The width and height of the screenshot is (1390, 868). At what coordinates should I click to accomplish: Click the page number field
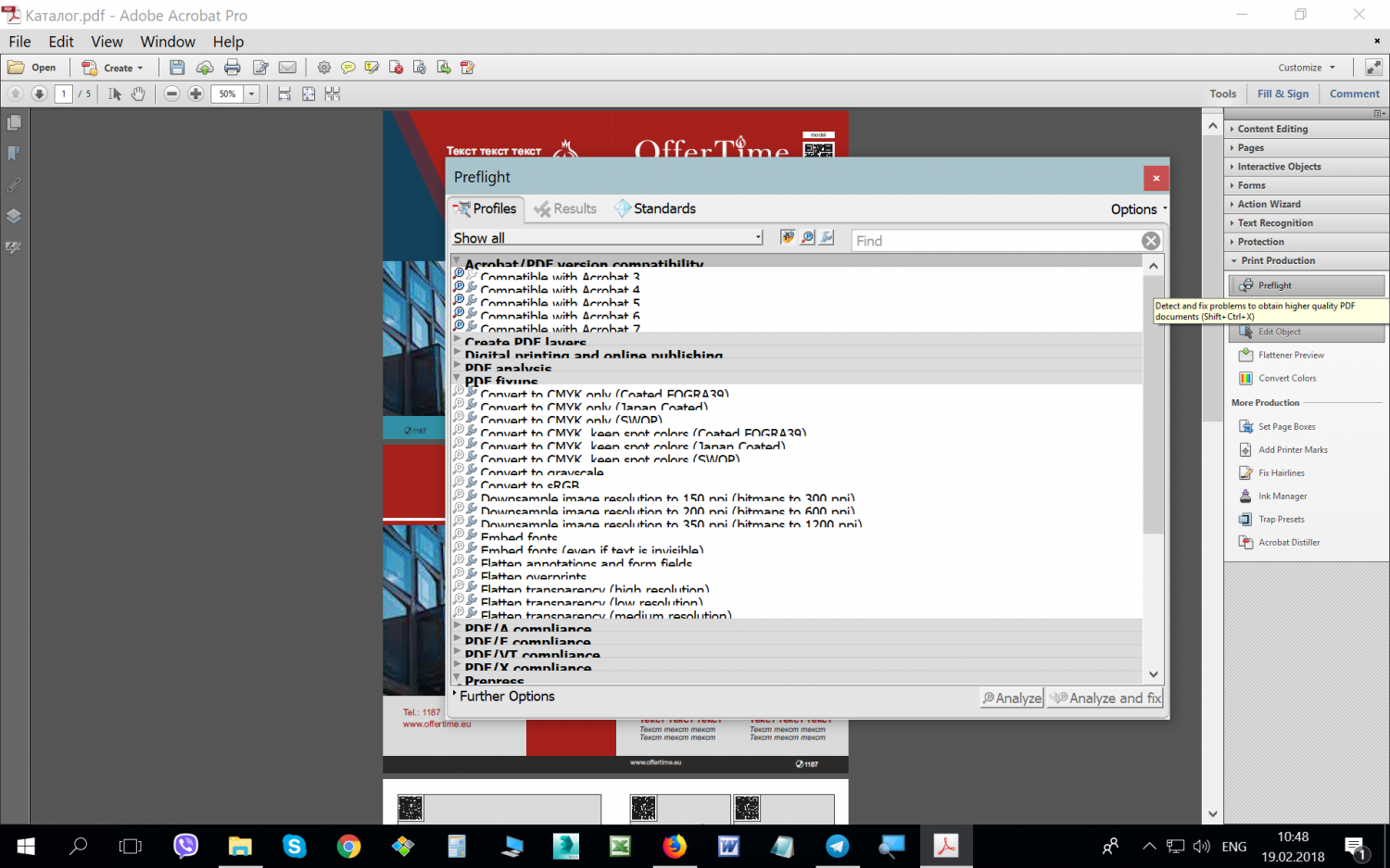64,94
